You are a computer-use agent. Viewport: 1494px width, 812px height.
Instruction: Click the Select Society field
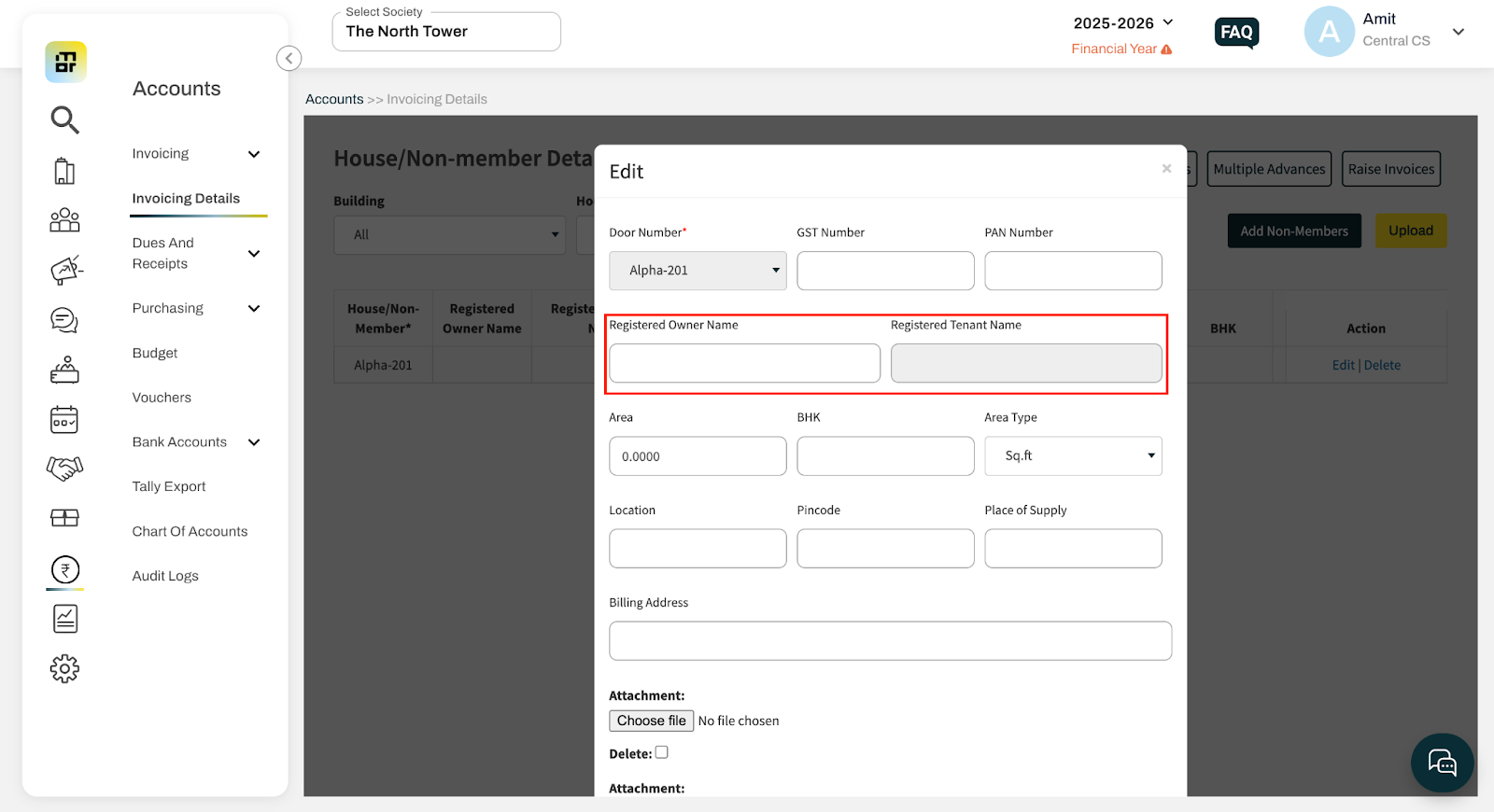446,32
